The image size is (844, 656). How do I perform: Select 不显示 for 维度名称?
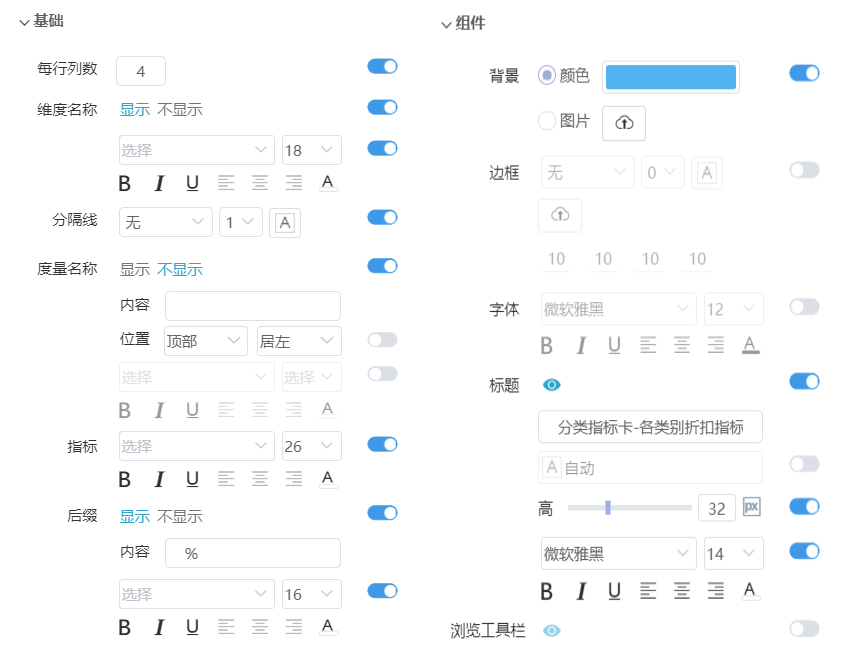[180, 110]
